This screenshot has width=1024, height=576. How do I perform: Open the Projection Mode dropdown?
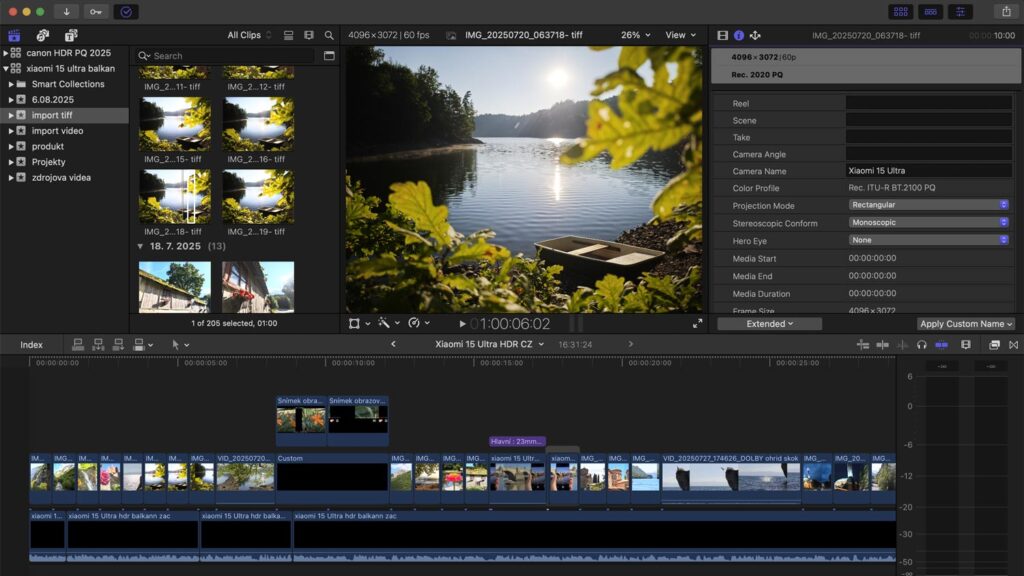tap(928, 205)
